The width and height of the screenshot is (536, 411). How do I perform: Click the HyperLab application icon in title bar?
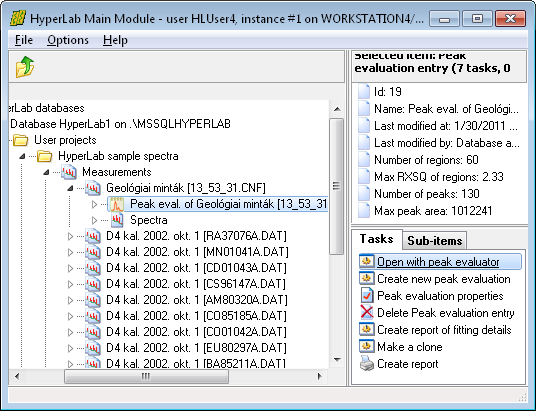(18, 18)
